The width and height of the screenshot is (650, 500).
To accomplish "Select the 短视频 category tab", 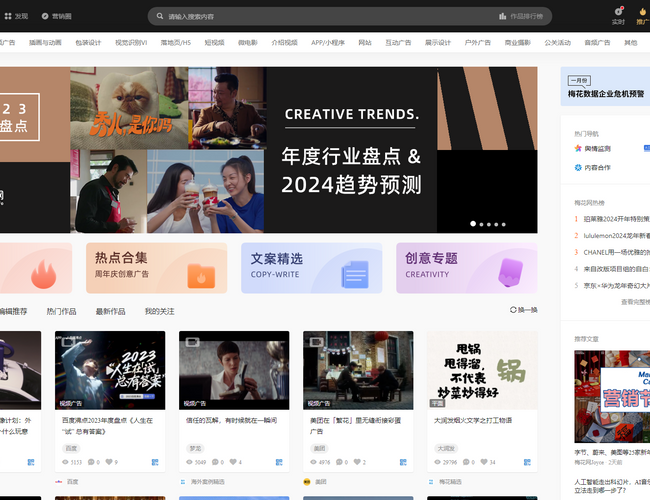I will (214, 43).
